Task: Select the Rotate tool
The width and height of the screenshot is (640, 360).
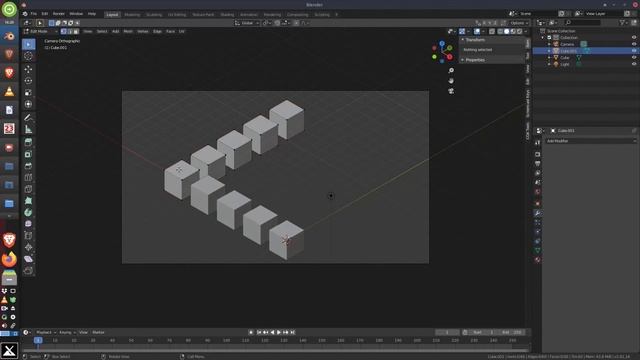Action: coord(28,81)
